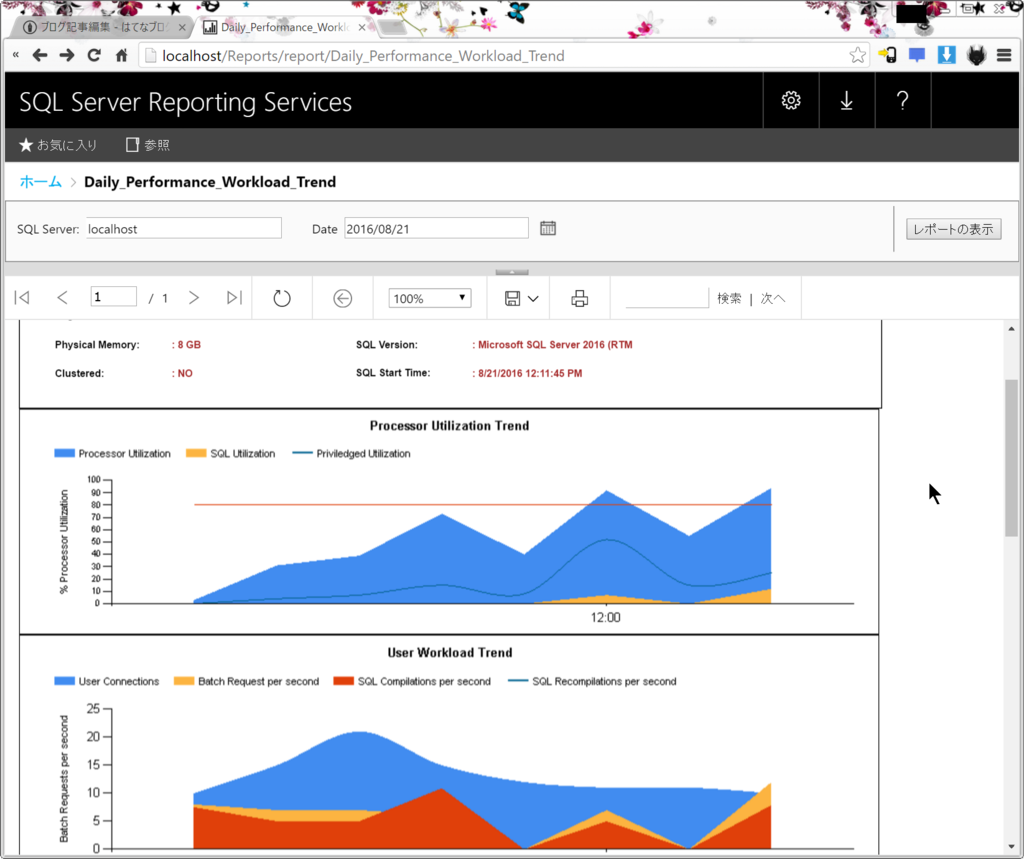The width and height of the screenshot is (1024, 859).
Task: Close the blog editing tab
Action: [x=182, y=27]
